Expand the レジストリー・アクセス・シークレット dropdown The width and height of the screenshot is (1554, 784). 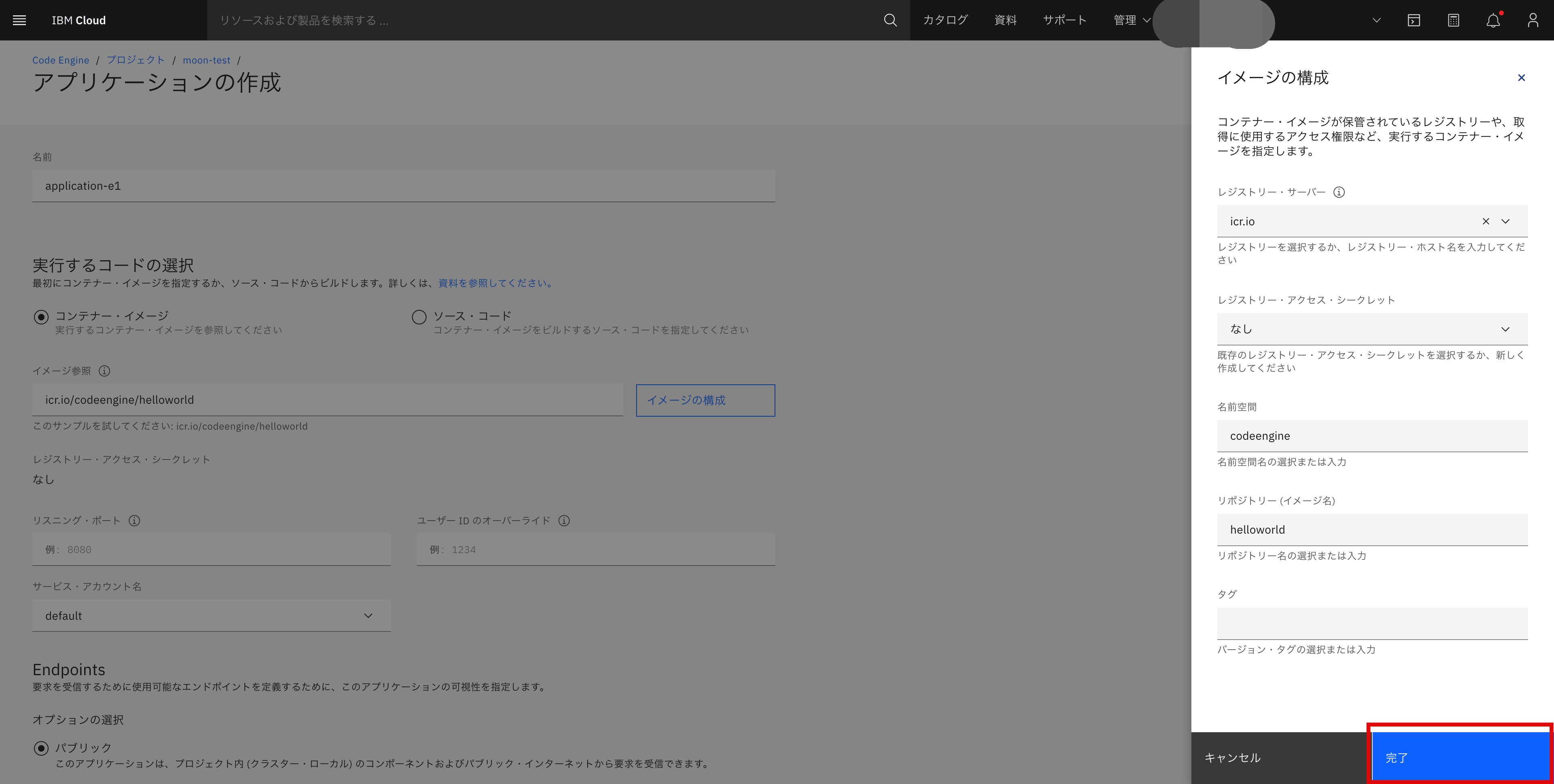click(1505, 328)
